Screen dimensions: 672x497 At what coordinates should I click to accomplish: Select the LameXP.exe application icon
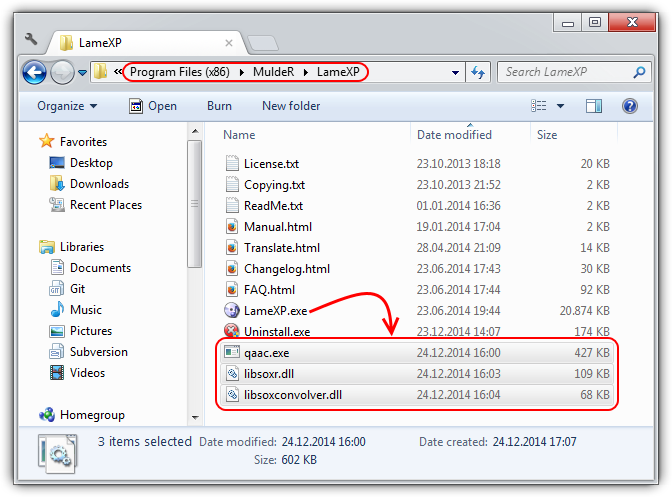[x=232, y=311]
